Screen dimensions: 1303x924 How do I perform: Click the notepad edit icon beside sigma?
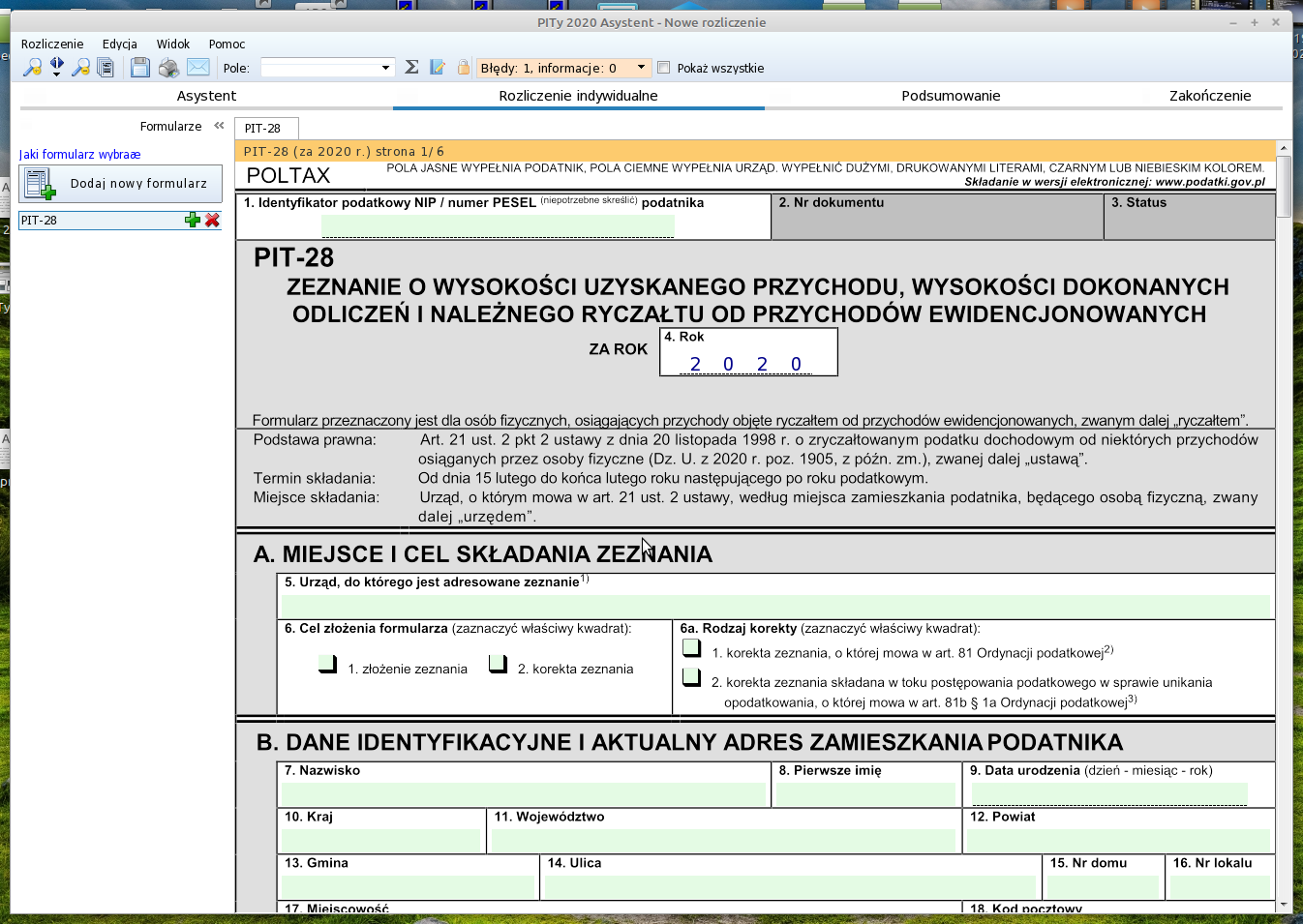pos(438,67)
